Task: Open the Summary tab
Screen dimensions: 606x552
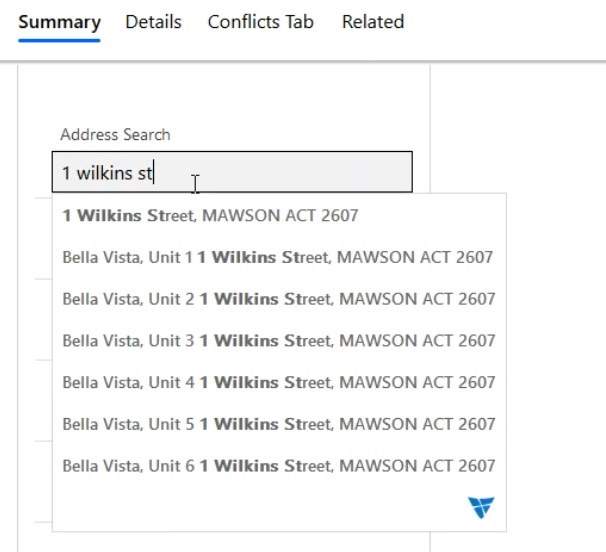Action: (60, 22)
